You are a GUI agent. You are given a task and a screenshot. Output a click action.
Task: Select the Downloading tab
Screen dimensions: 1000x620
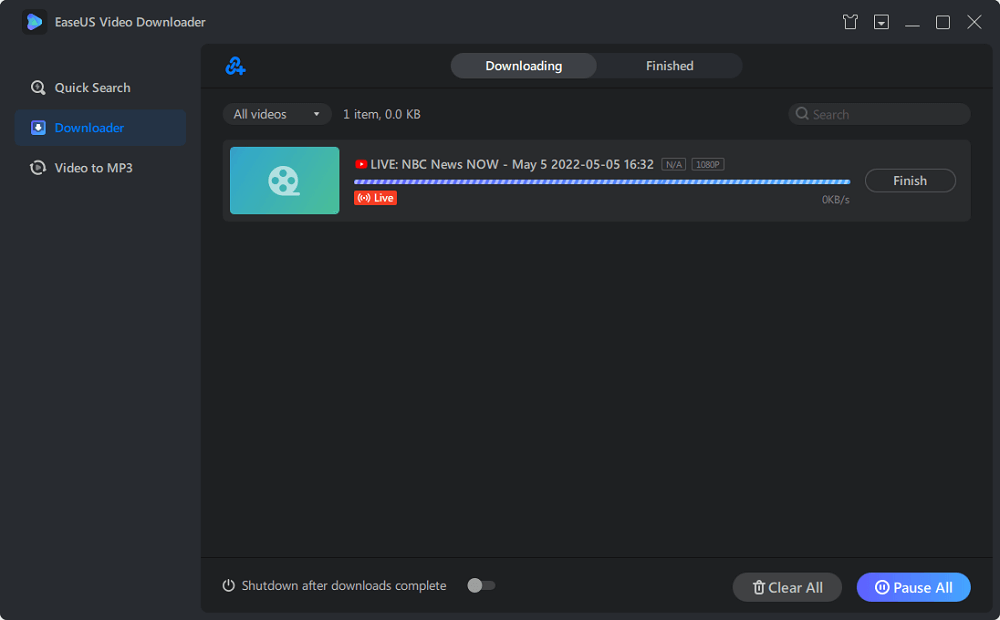[x=523, y=66]
